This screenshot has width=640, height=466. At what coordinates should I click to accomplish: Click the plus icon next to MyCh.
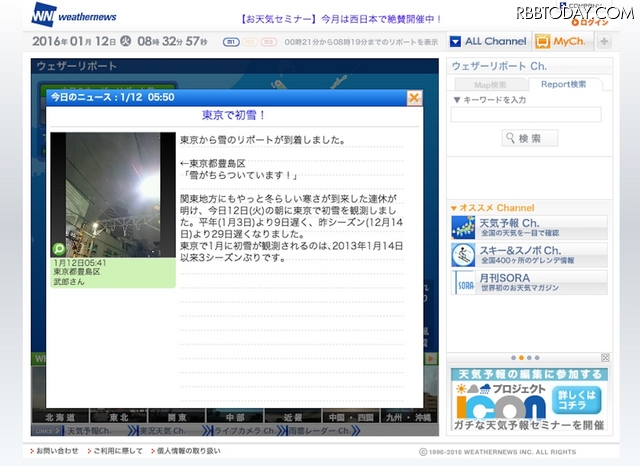click(604, 42)
